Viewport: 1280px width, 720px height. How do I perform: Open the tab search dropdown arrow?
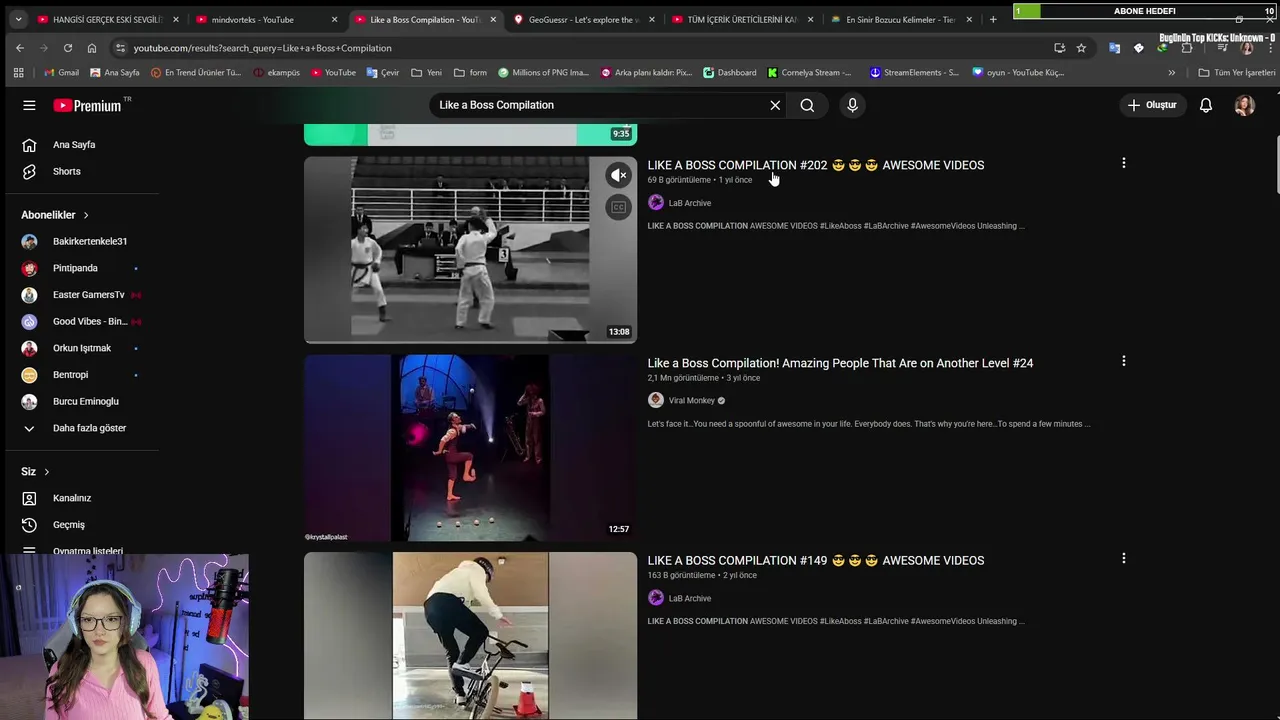[17, 19]
